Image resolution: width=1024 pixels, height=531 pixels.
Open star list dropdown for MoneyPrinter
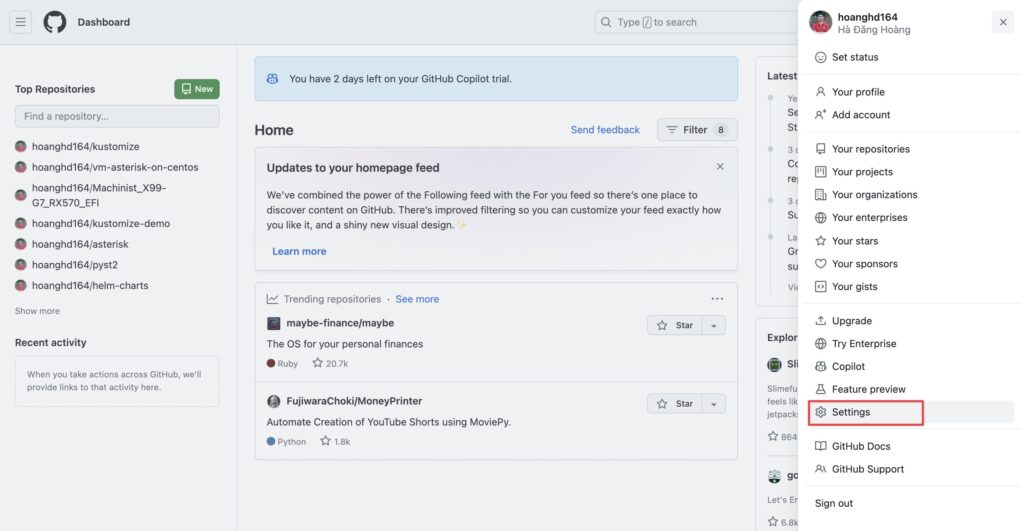714,404
